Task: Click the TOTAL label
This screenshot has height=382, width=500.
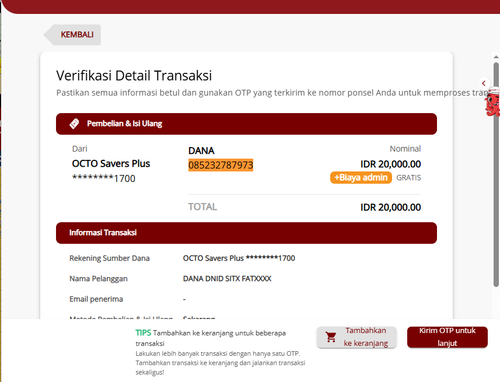Action: (202, 207)
